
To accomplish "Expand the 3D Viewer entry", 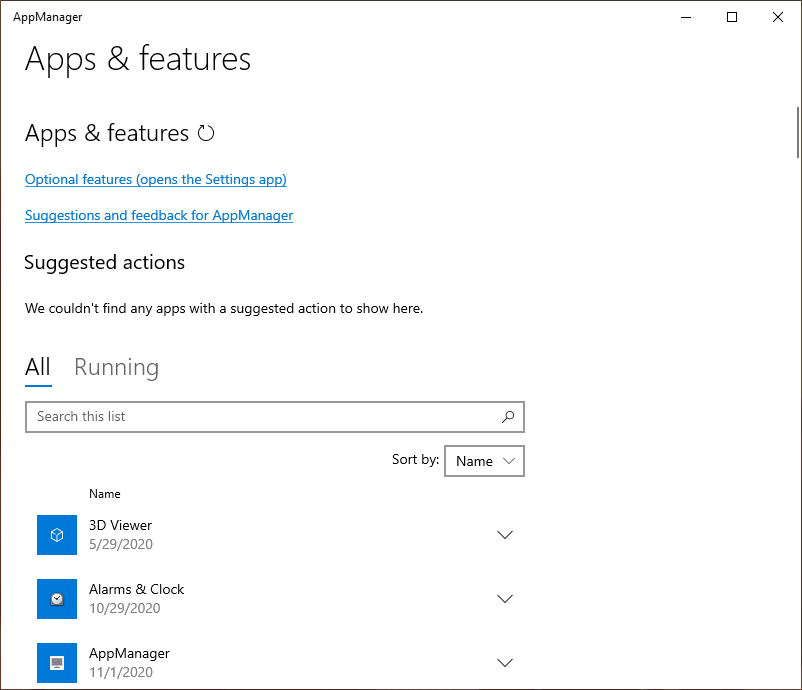I will (505, 535).
